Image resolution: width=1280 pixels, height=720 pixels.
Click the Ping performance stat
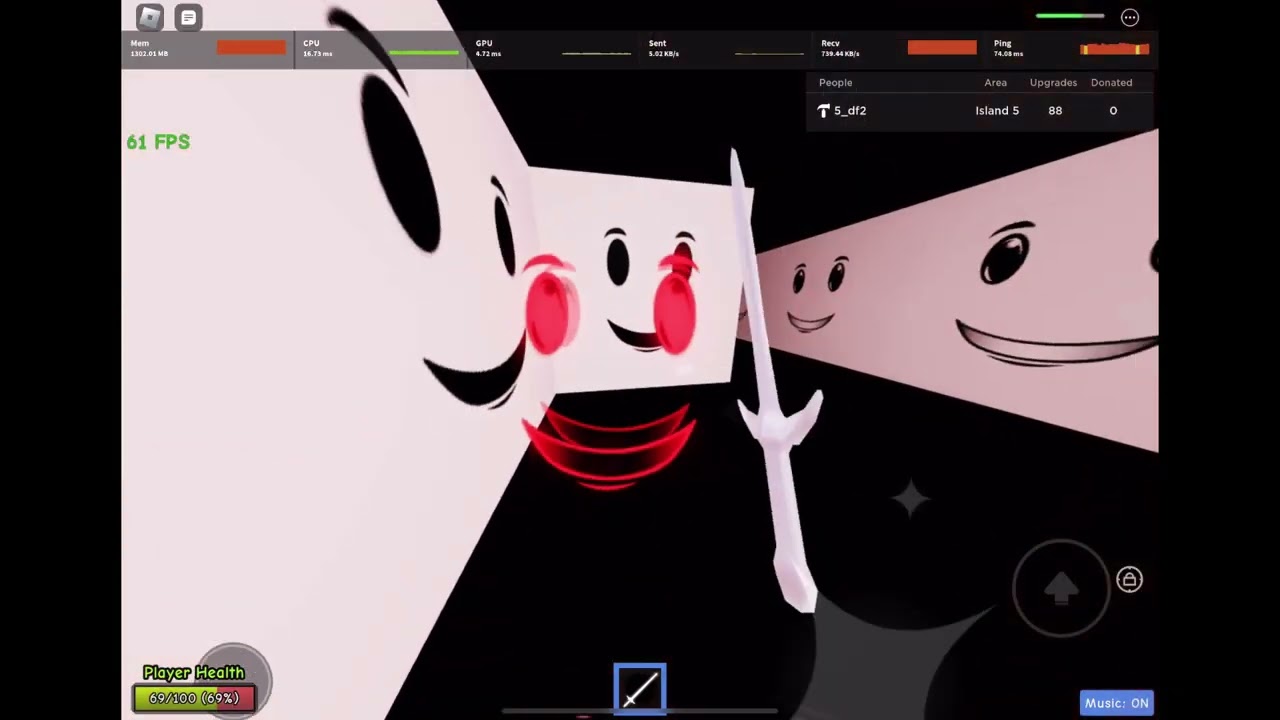1072,48
